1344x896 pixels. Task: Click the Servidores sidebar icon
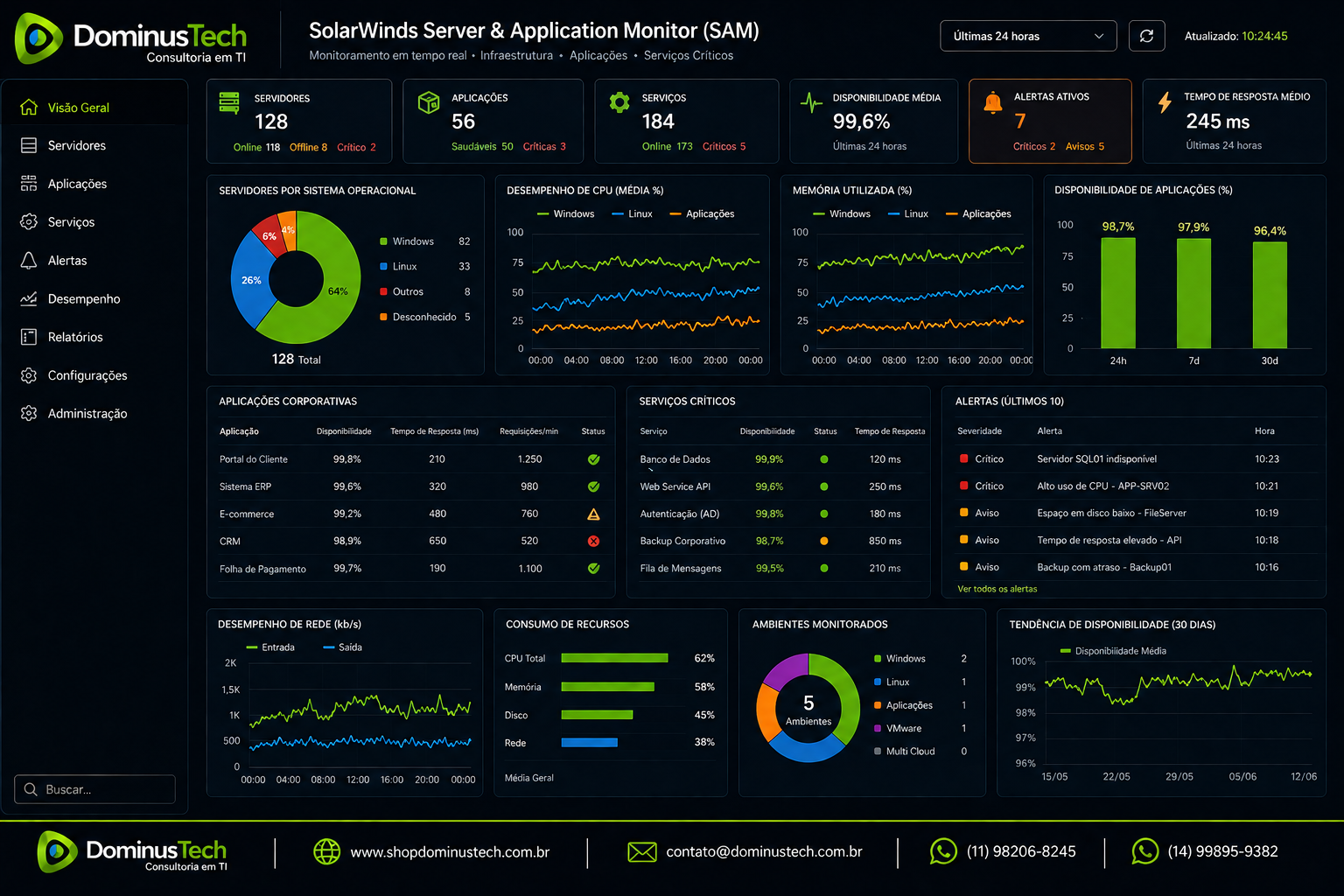coord(29,145)
